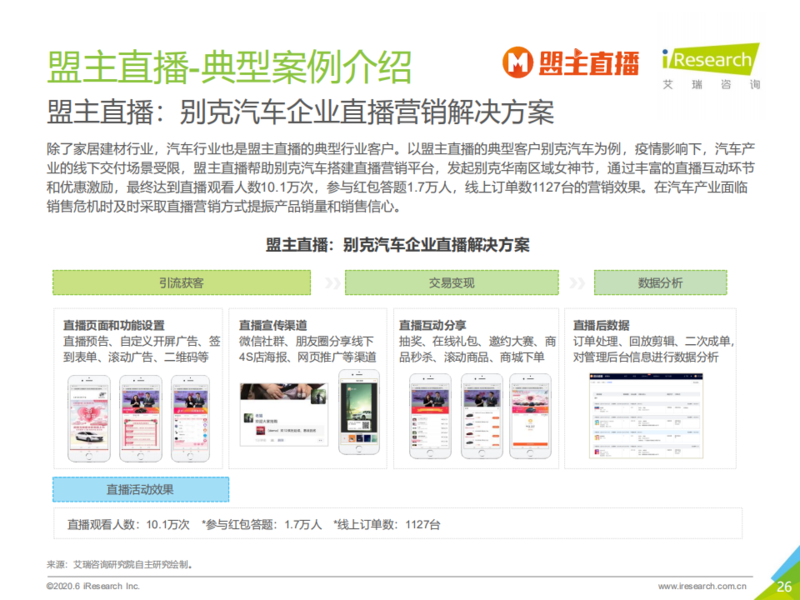Viewport: 800px width, 600px height.
Task: Select the 数据分析 stage box
Action: pyautogui.click(x=660, y=283)
